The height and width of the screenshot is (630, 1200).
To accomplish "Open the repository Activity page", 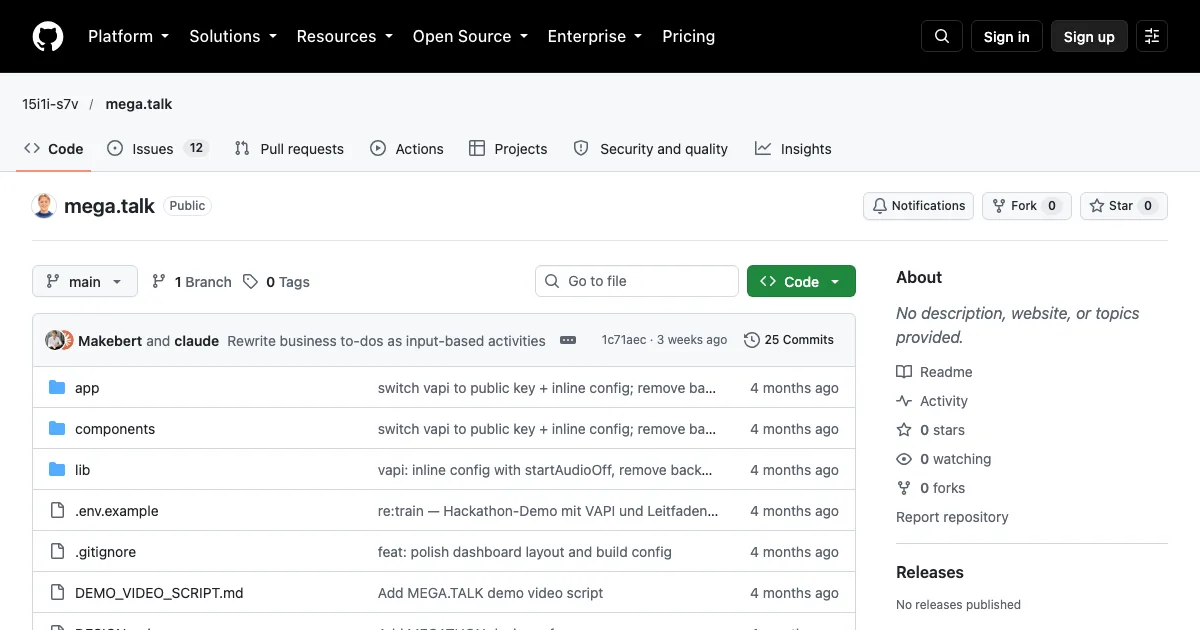I will (x=932, y=401).
